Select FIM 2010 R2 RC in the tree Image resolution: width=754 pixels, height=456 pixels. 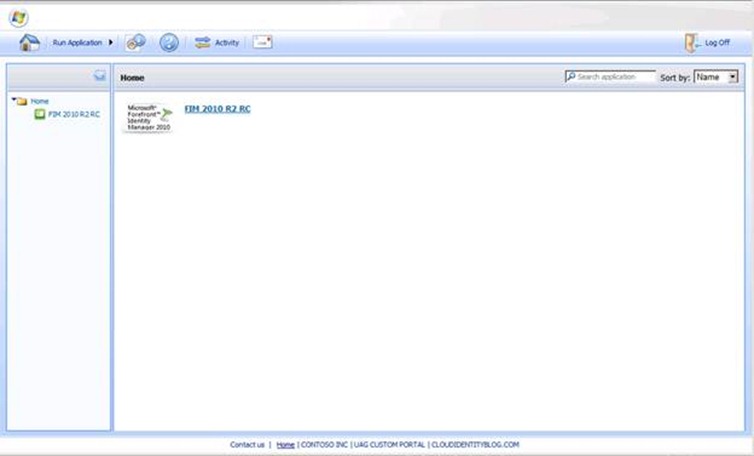(74, 114)
